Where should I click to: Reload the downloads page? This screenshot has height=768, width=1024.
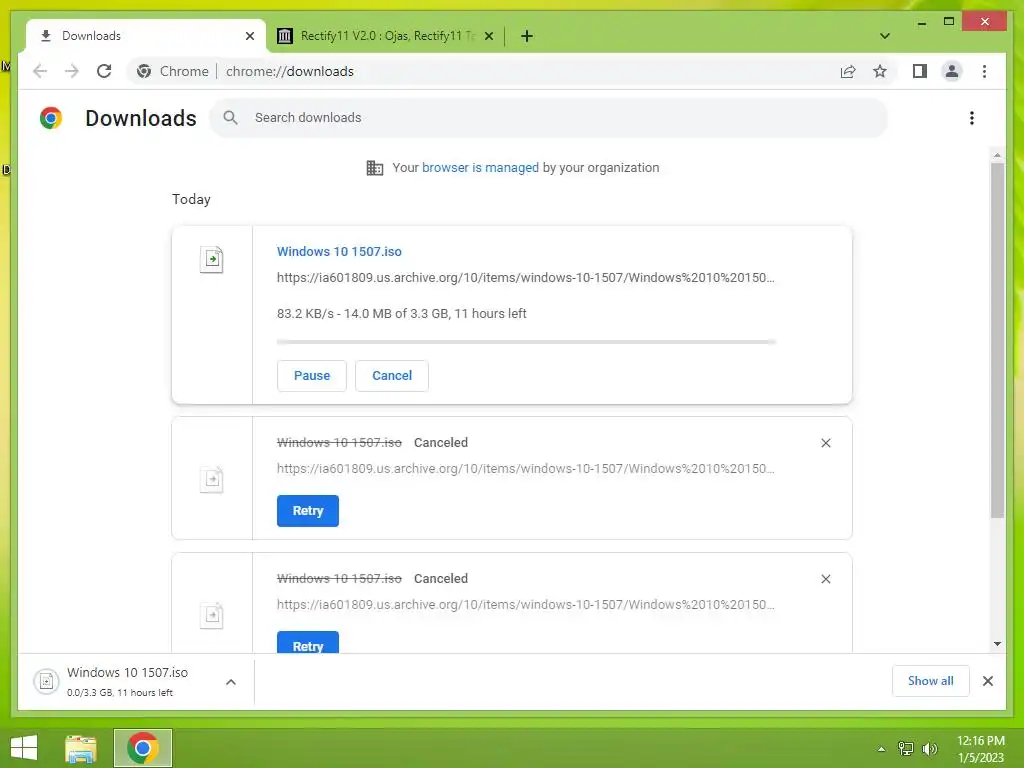(x=104, y=71)
